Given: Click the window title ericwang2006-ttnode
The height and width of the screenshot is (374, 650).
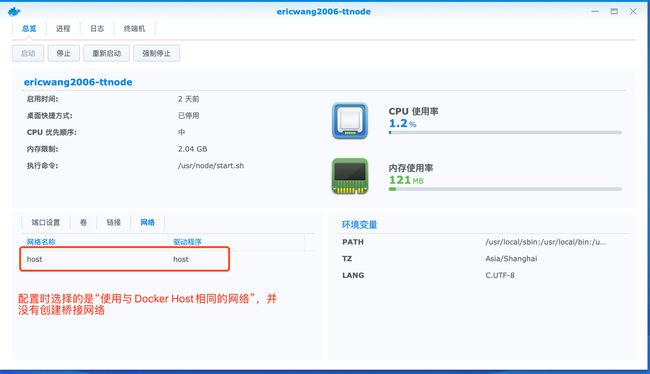Looking at the screenshot, I should (324, 12).
